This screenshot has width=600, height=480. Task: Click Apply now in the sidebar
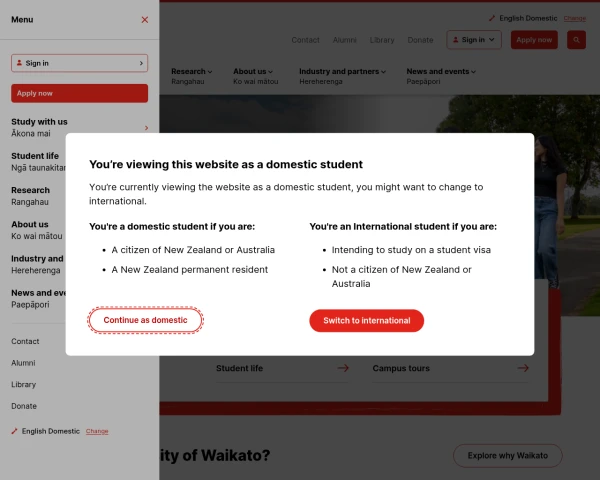pyautogui.click(x=80, y=93)
